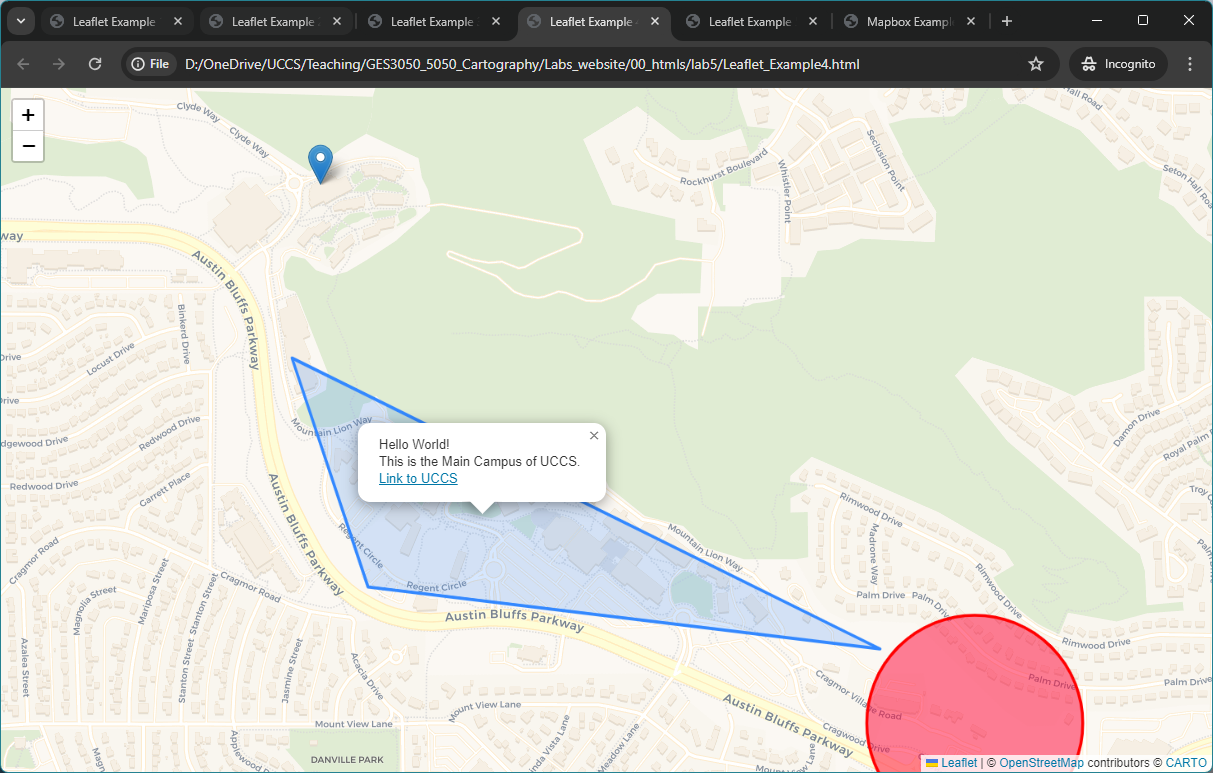Click the 'Damon Drive' street label
The width and height of the screenshot is (1213, 773).
tap(1137, 427)
